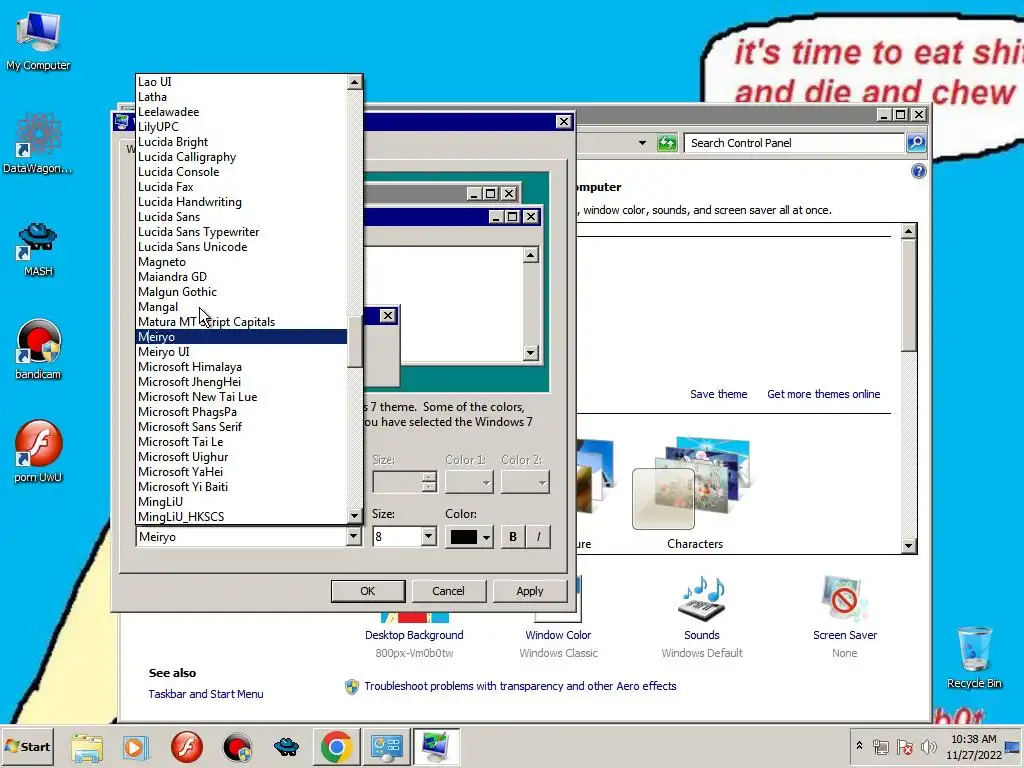Select Lucida Handwriting font
This screenshot has height=768, width=1024.
point(241,202)
